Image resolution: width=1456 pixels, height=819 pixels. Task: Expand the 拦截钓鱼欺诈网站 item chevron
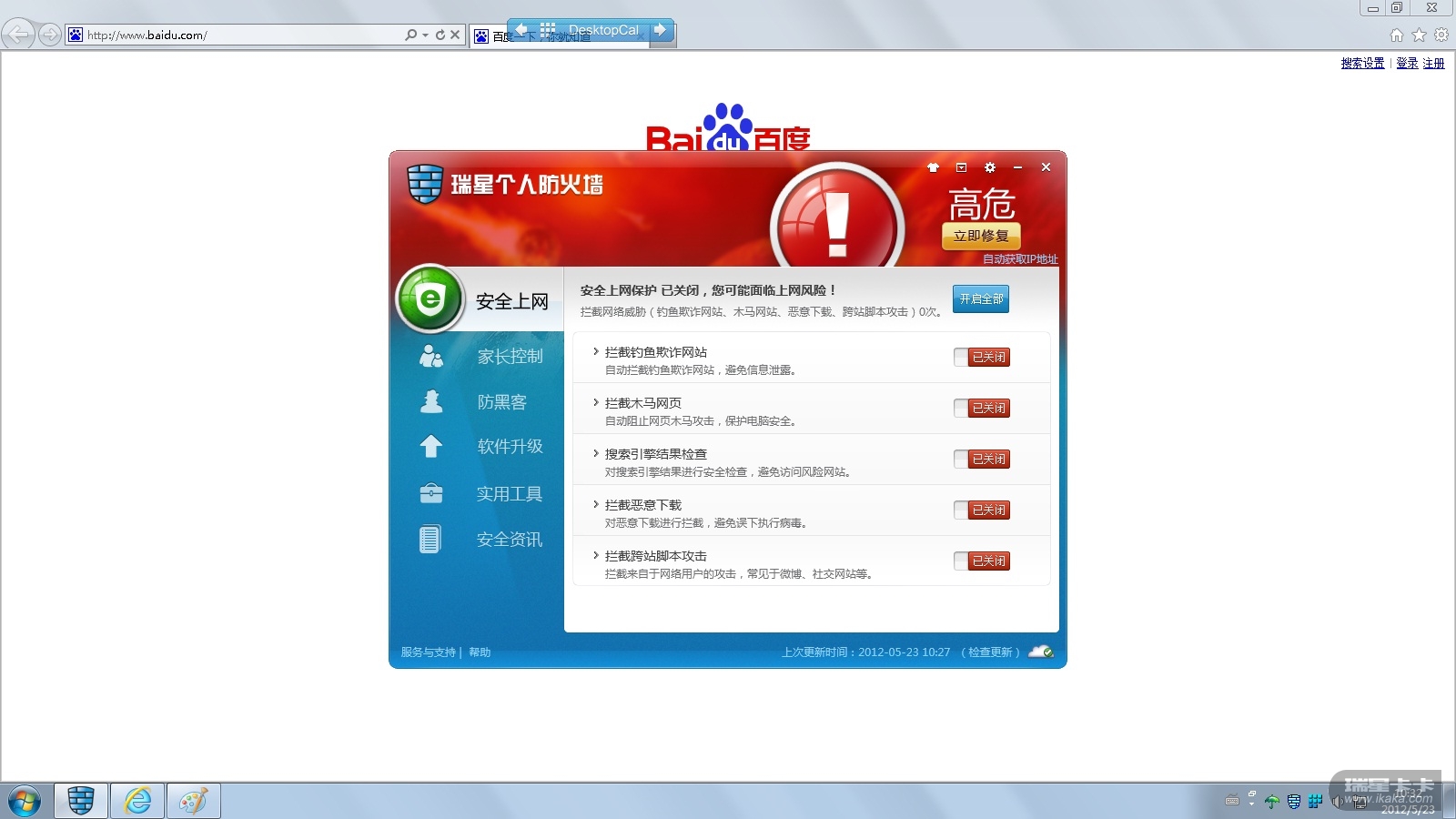tap(595, 351)
